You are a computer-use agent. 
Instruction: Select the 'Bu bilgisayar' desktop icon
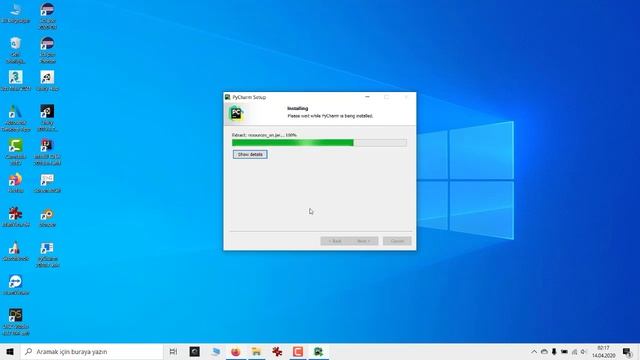(16, 13)
